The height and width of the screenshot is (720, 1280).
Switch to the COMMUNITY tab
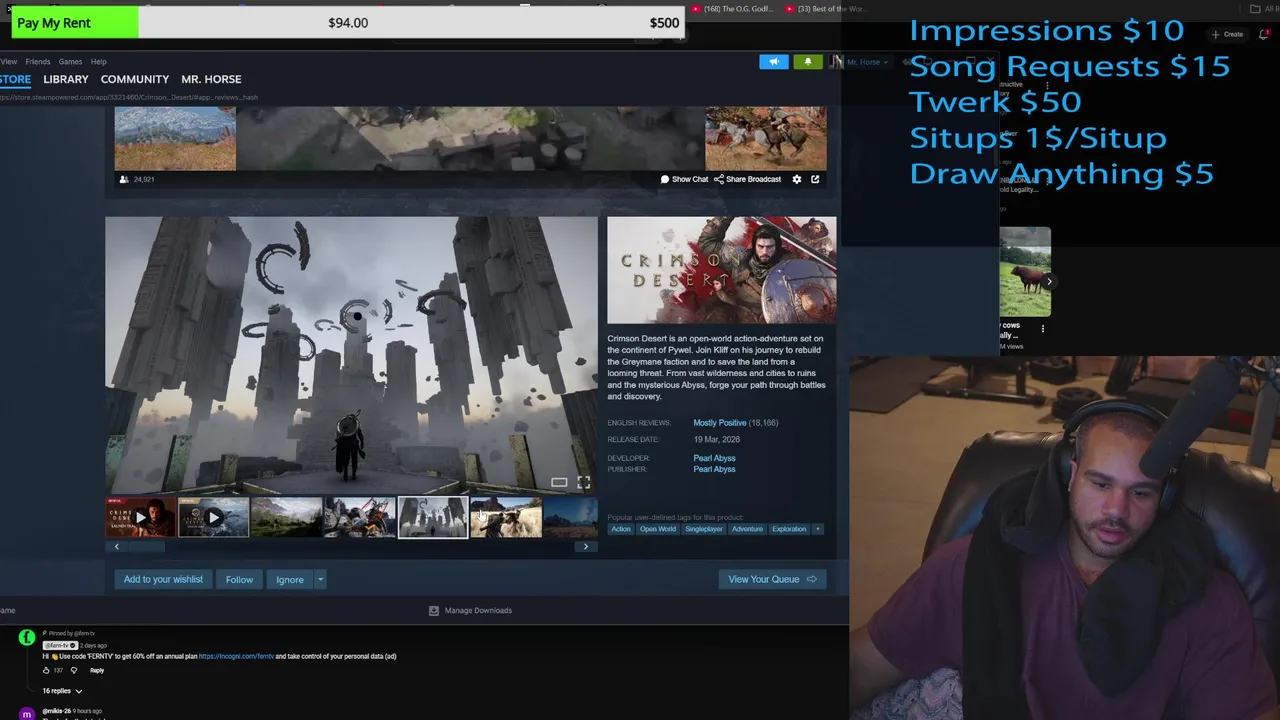pos(135,79)
